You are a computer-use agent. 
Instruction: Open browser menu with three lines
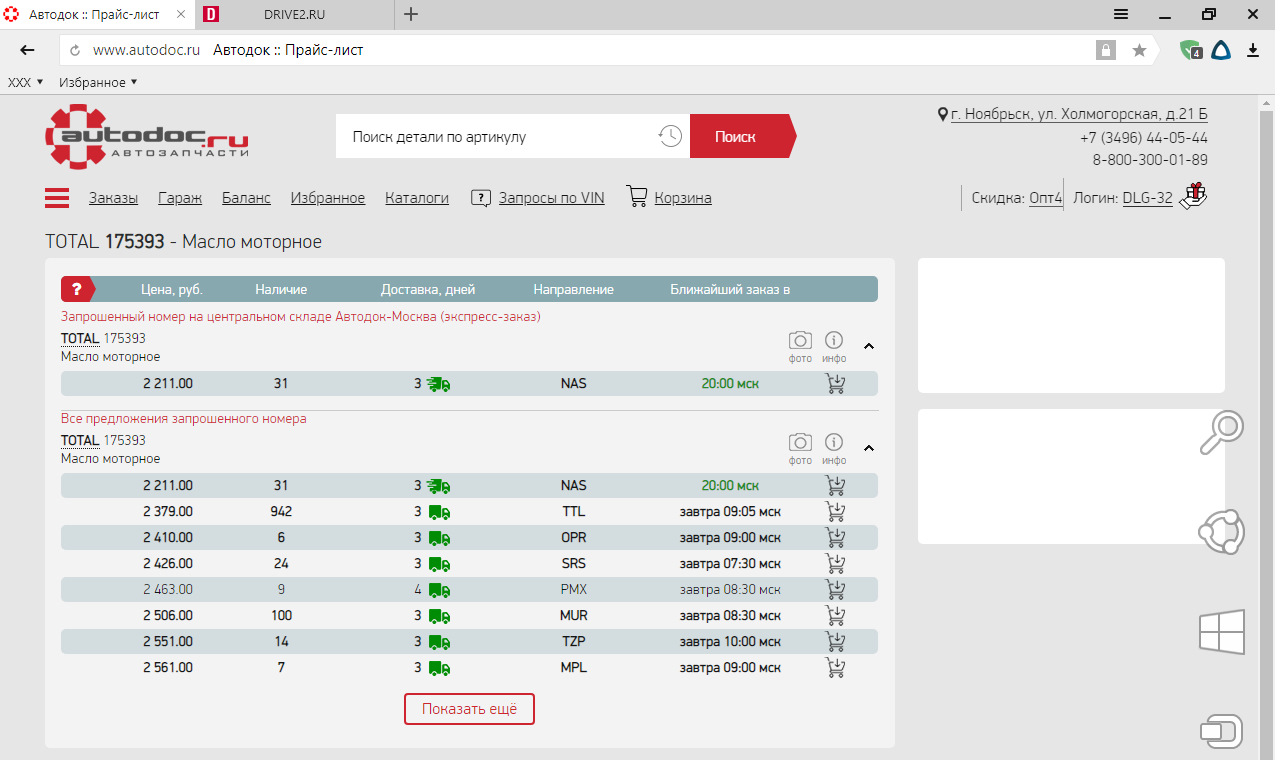point(1121,14)
